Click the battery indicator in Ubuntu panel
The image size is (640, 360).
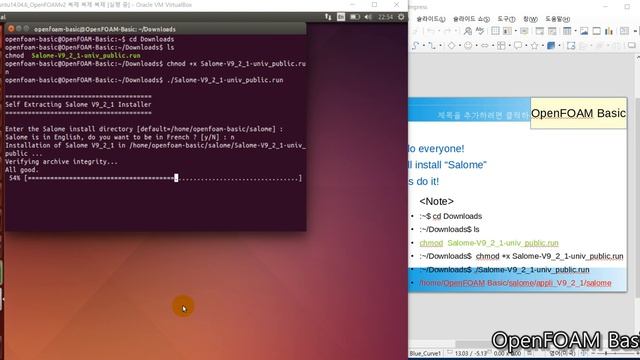[355, 17]
